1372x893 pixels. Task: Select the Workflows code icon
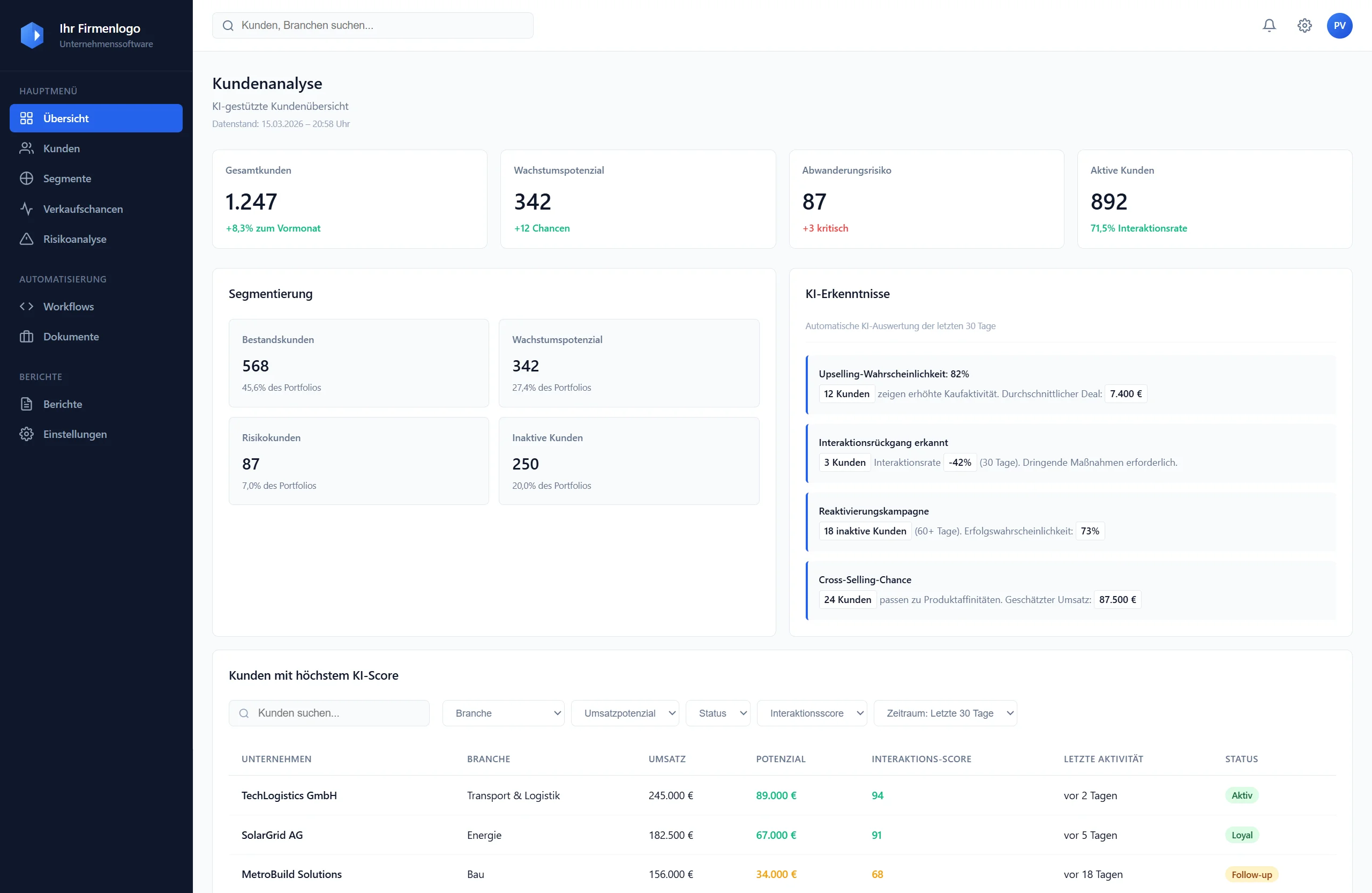point(26,306)
